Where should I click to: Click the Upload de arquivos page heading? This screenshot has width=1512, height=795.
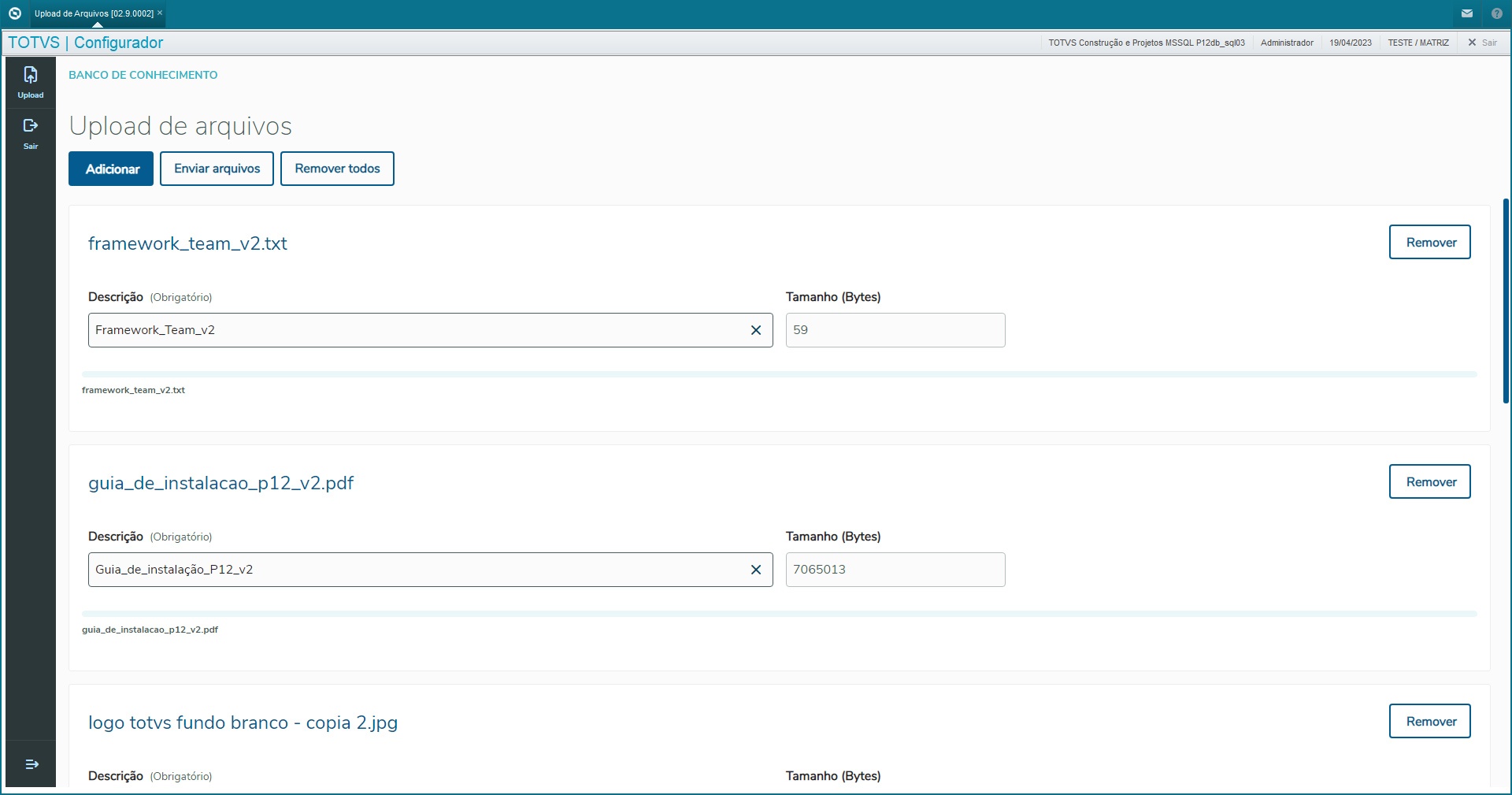(180, 126)
